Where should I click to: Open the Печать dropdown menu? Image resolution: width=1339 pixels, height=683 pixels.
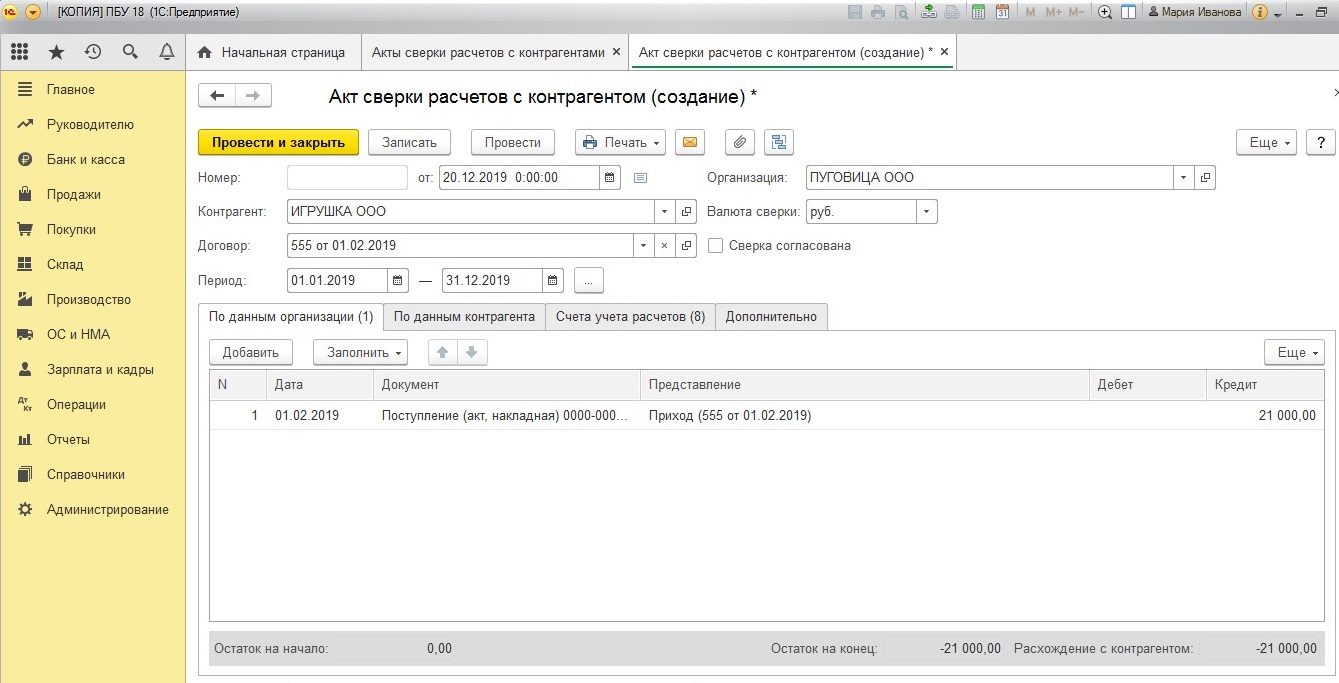click(620, 143)
